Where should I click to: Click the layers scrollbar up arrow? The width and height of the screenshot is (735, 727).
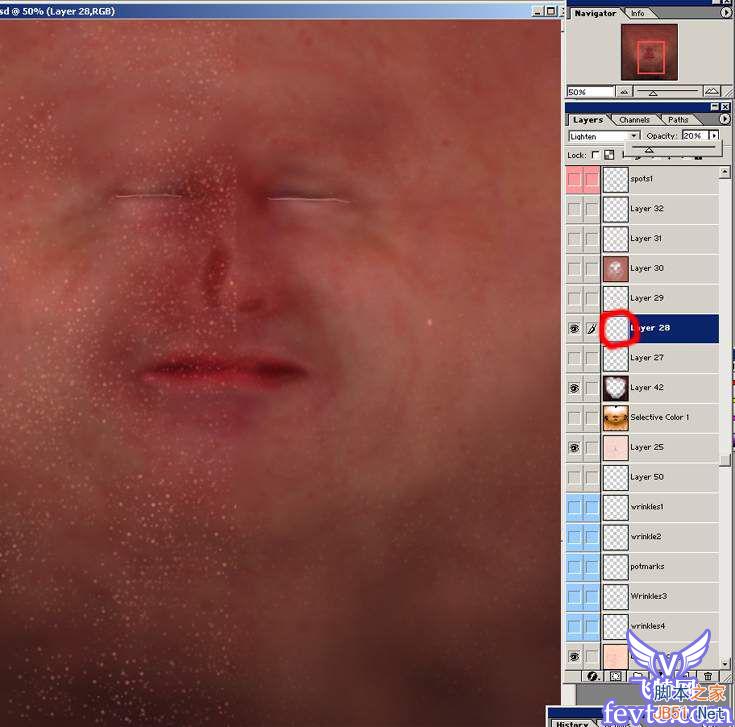(x=725, y=172)
